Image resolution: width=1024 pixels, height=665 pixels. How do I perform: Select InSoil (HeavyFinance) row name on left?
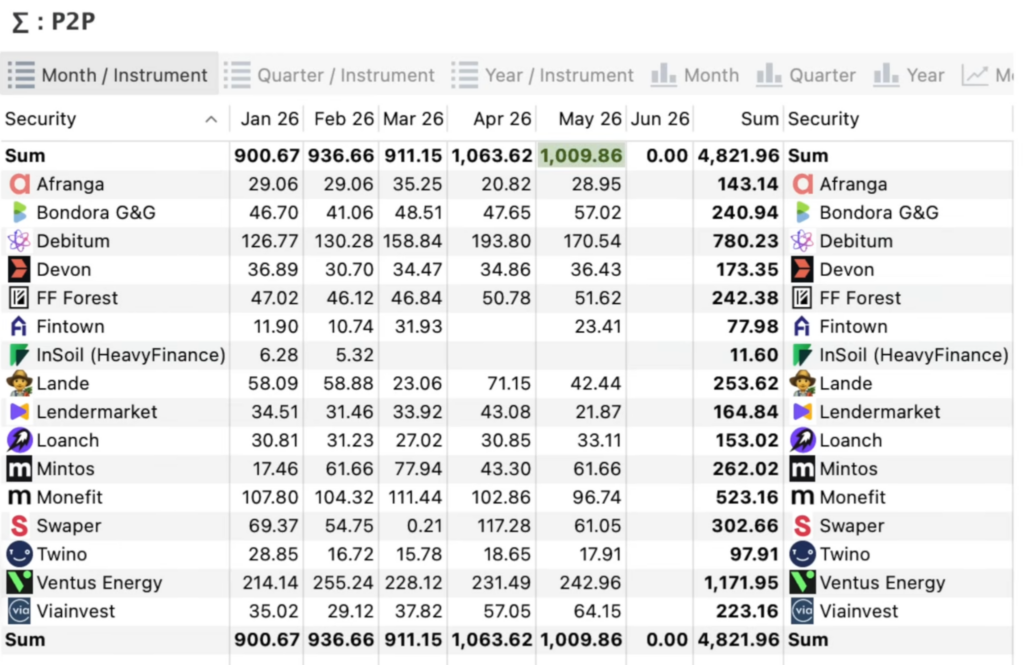pos(131,355)
